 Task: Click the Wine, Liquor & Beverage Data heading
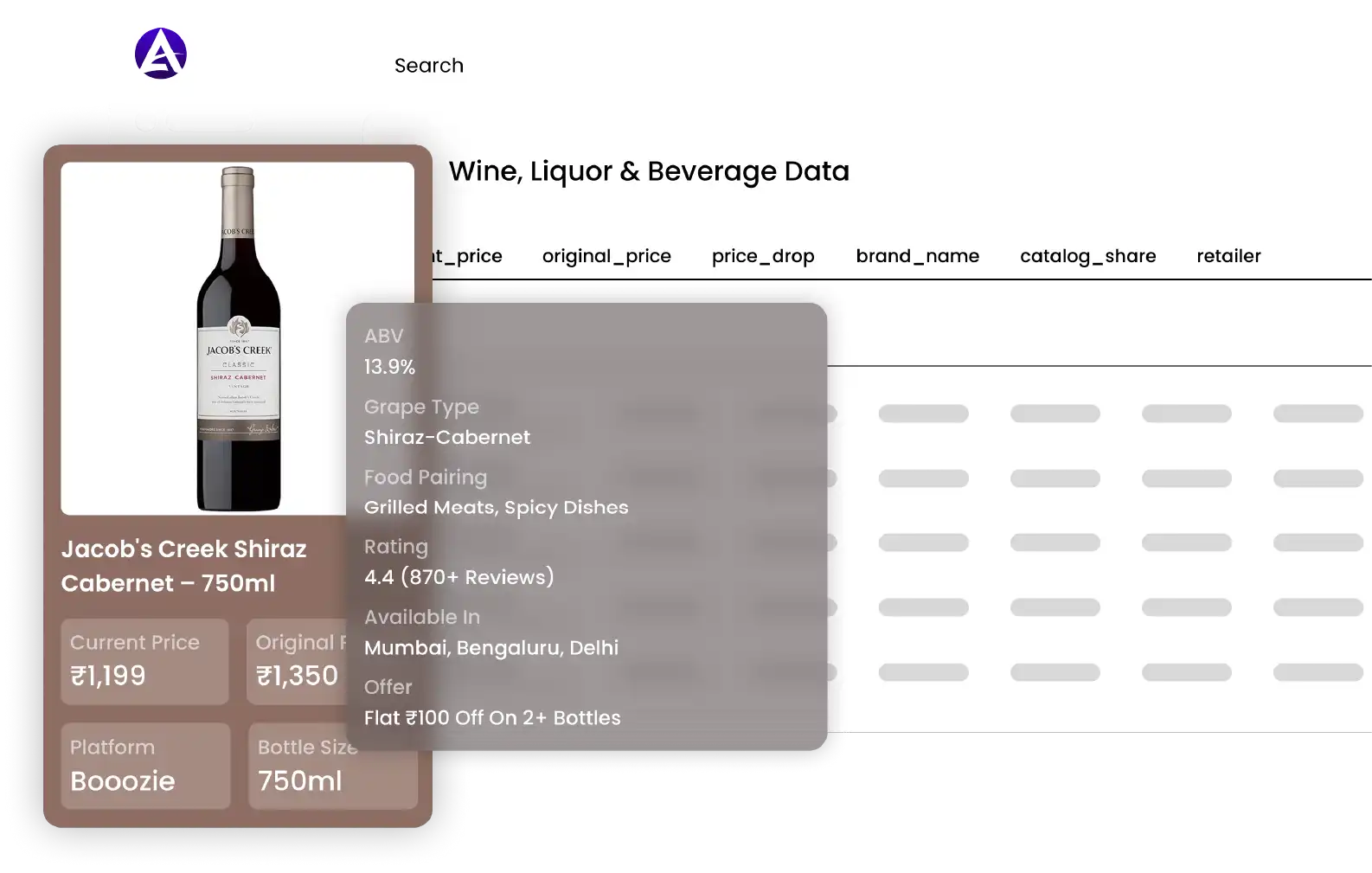coord(649,171)
